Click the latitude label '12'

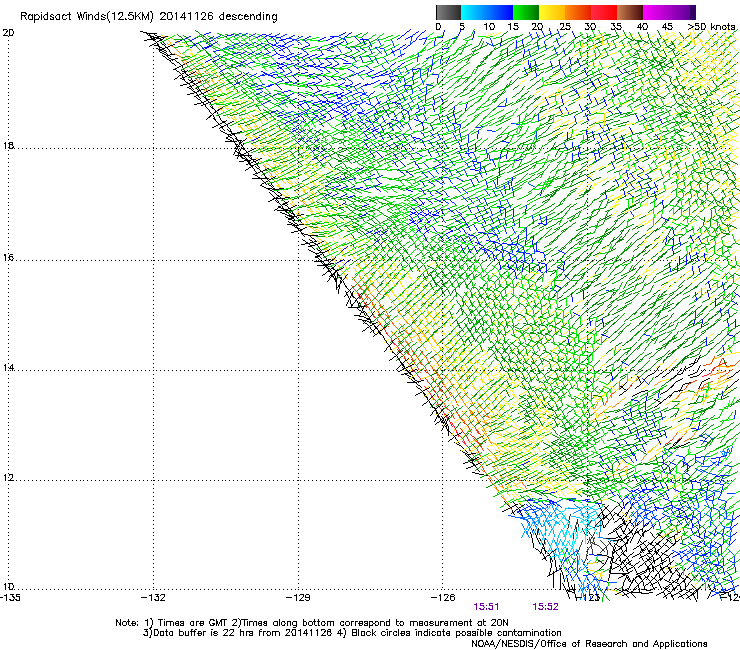[8, 478]
